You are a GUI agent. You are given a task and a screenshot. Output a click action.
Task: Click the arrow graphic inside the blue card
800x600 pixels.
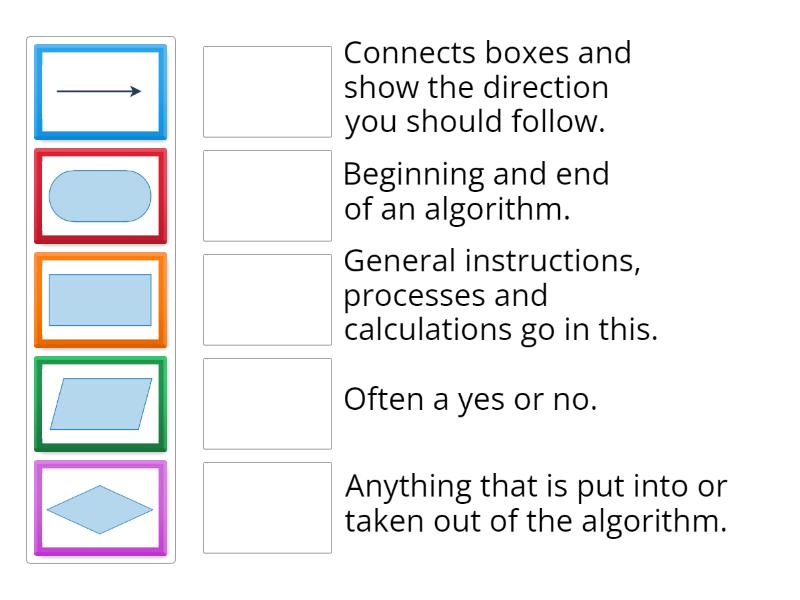(x=100, y=90)
